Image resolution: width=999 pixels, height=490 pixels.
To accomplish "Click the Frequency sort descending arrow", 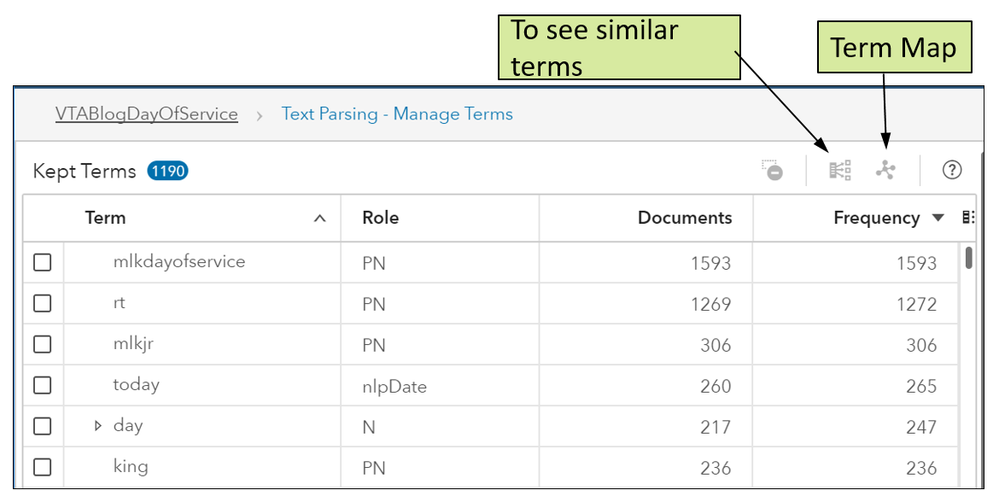I will point(937,218).
